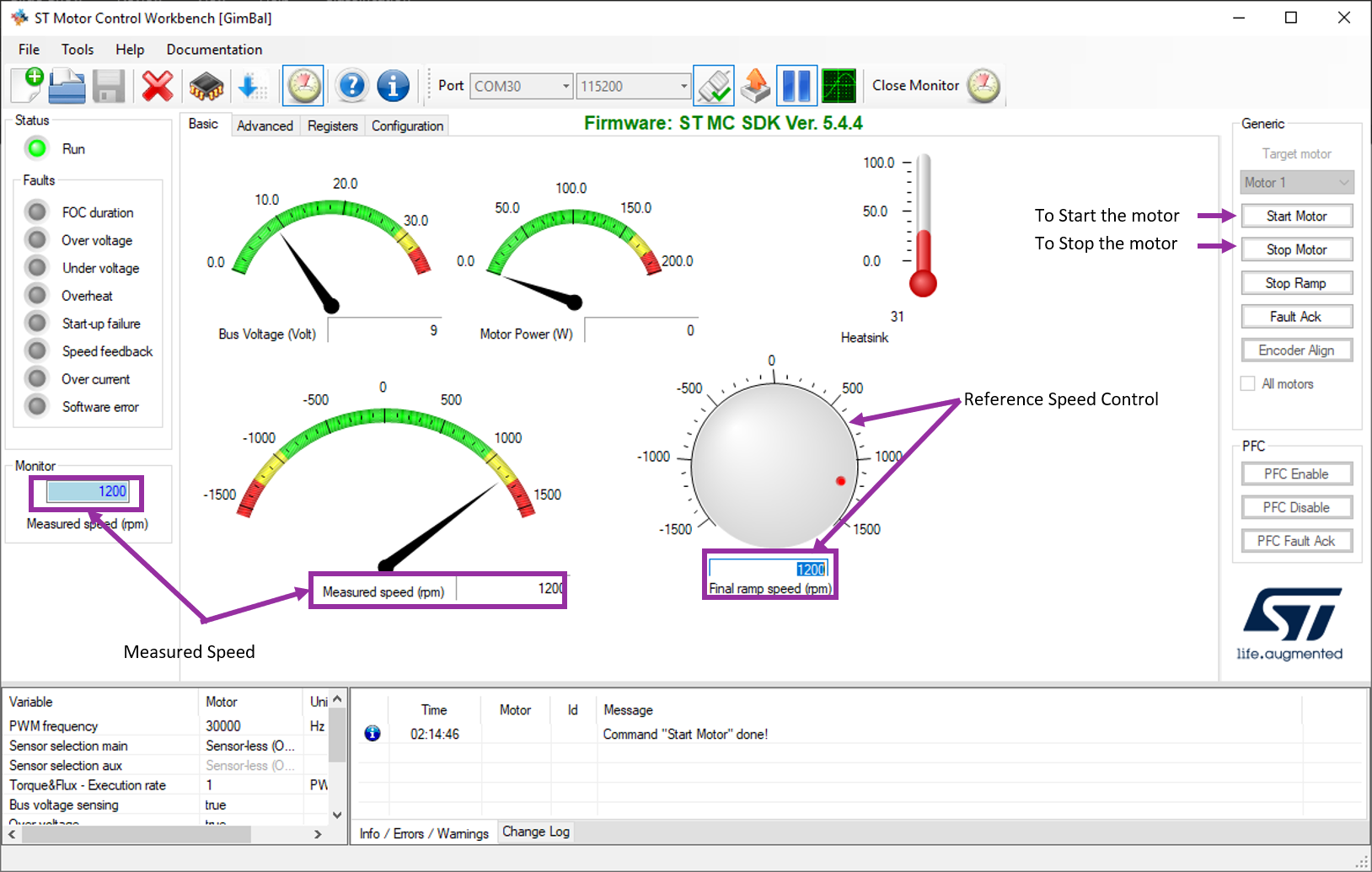
Task: Click the blue pause bars icon
Action: coord(796,86)
